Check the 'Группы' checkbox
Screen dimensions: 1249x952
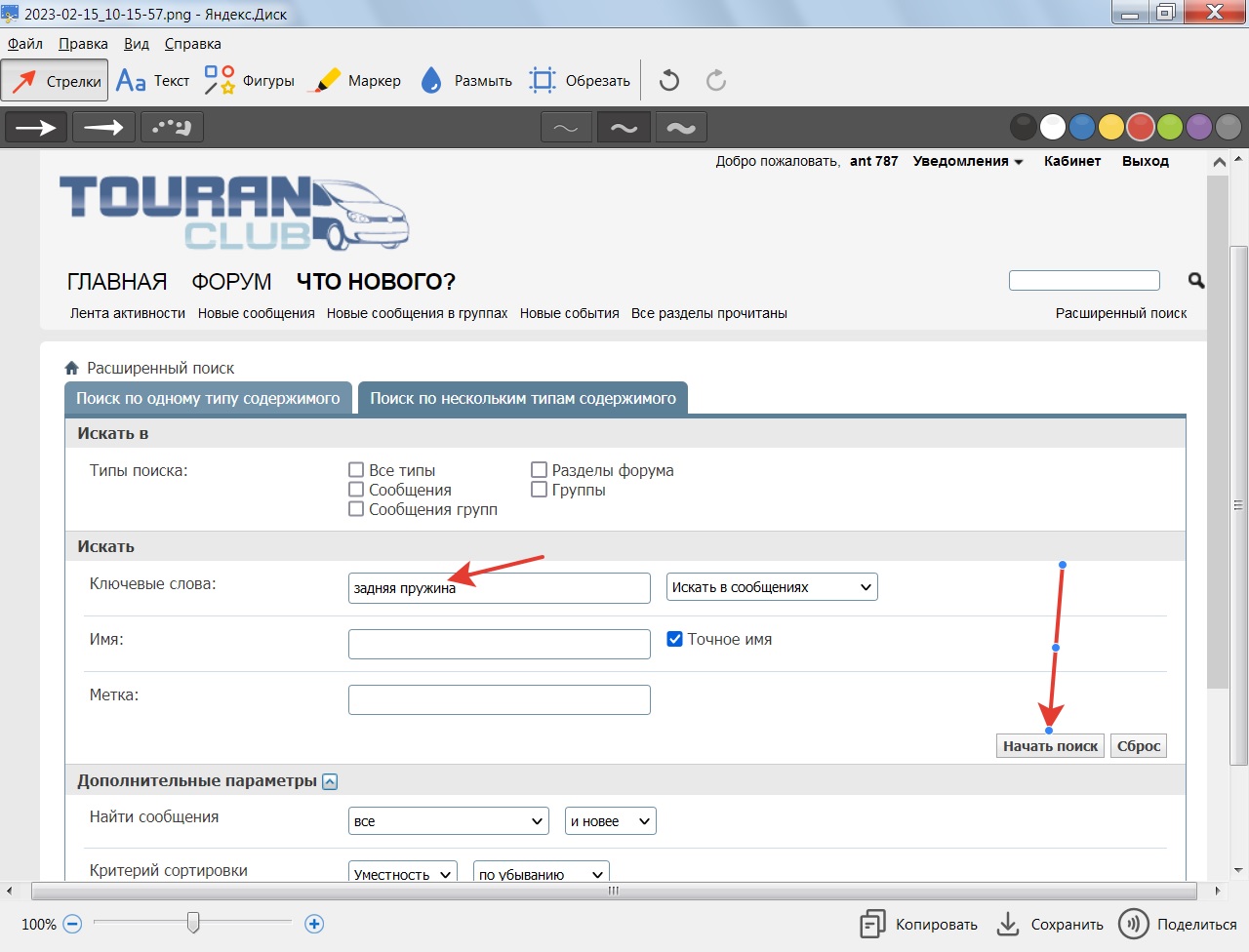coord(539,490)
